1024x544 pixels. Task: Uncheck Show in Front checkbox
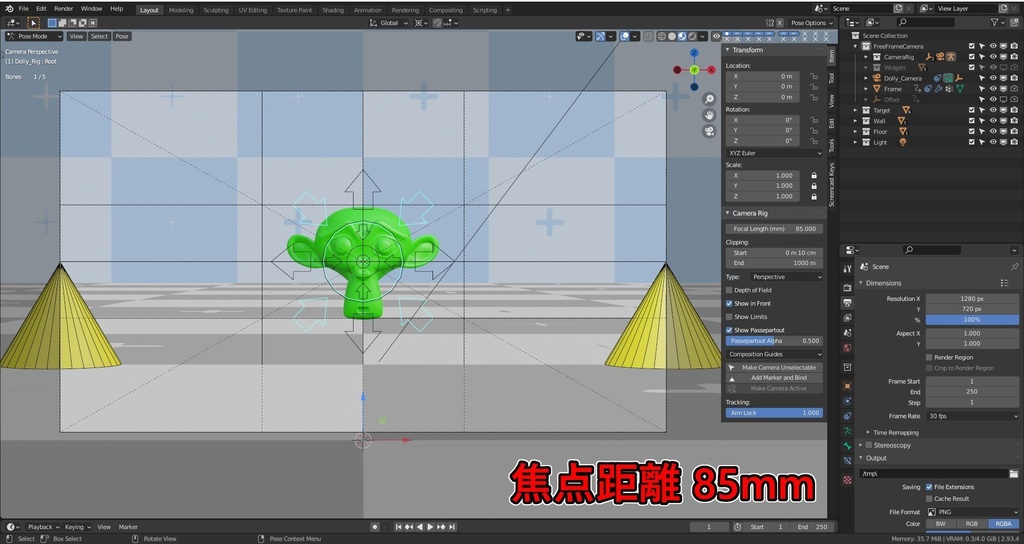[729, 304]
